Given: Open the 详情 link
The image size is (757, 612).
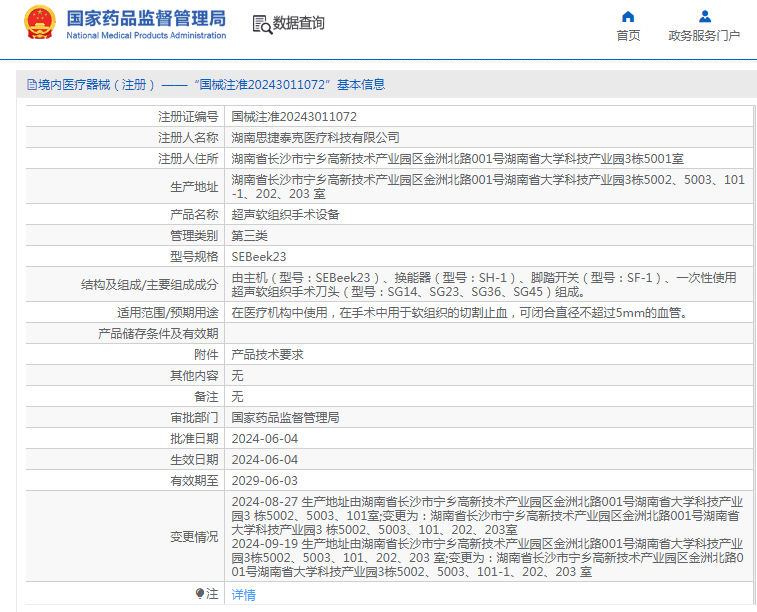Looking at the screenshot, I should 243,595.
